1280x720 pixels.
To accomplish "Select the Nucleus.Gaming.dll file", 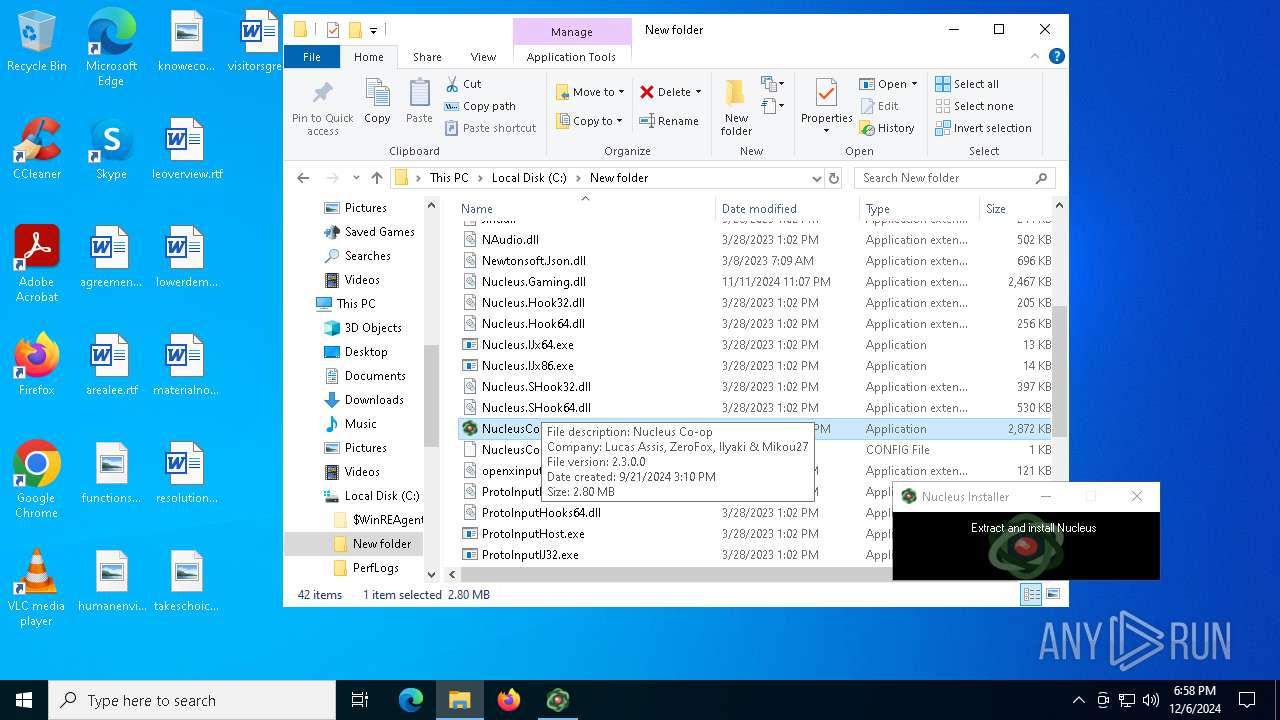I will click(x=533, y=282).
